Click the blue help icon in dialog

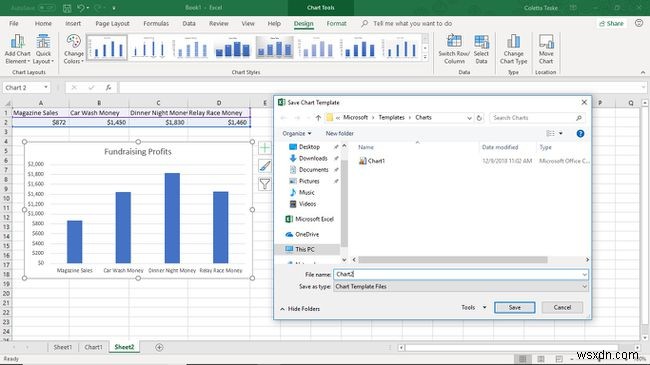point(580,134)
